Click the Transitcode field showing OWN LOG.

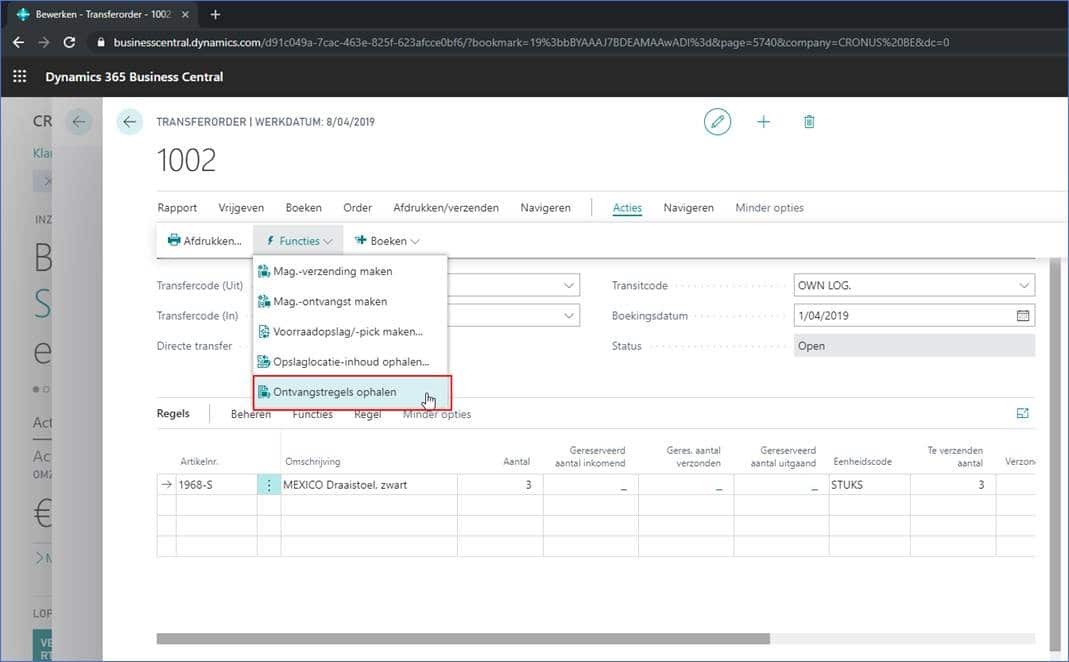click(914, 286)
